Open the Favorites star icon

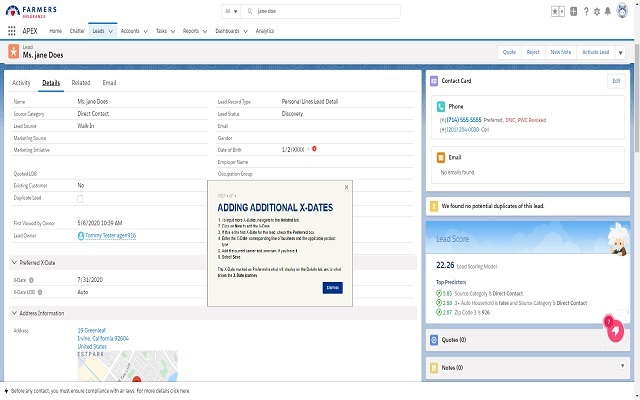point(555,11)
